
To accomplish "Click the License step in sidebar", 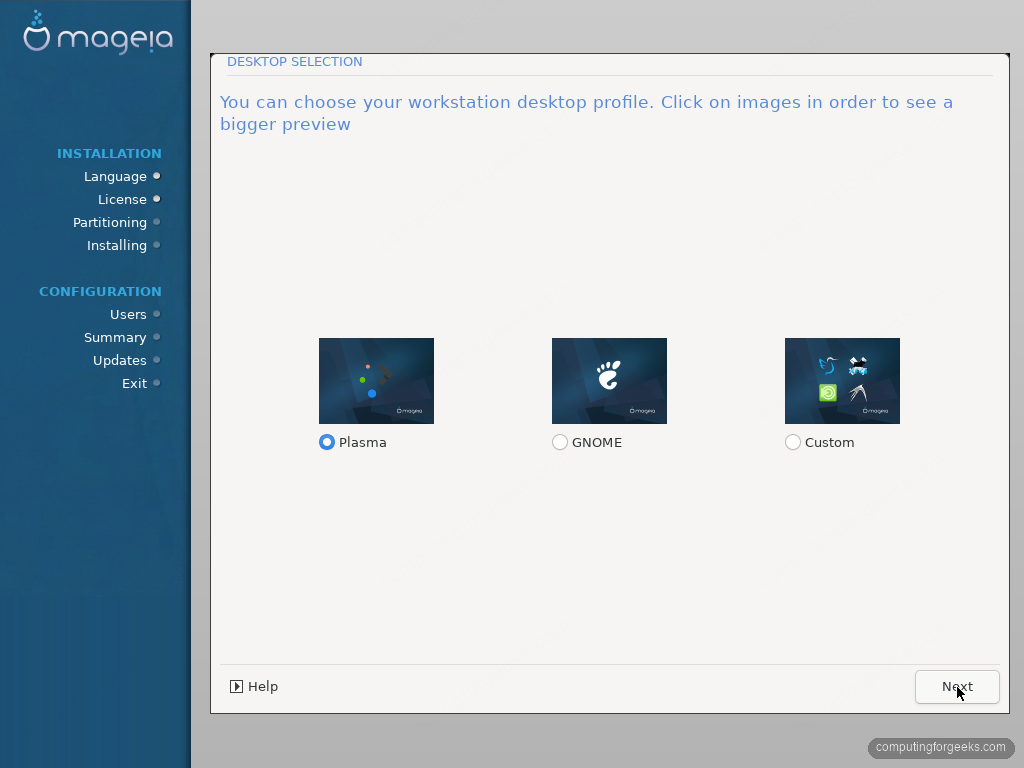I will point(122,199).
